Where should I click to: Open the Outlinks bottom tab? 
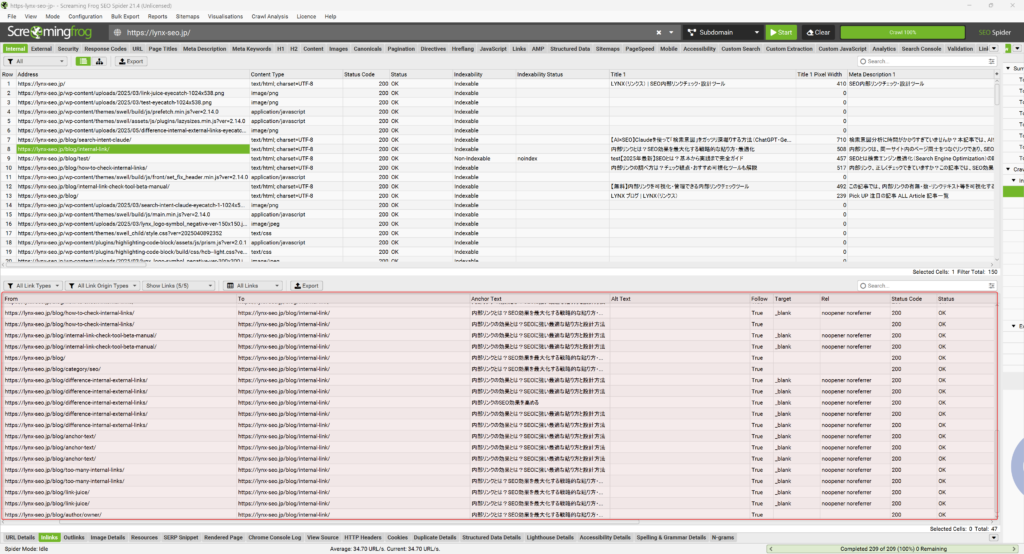74,537
